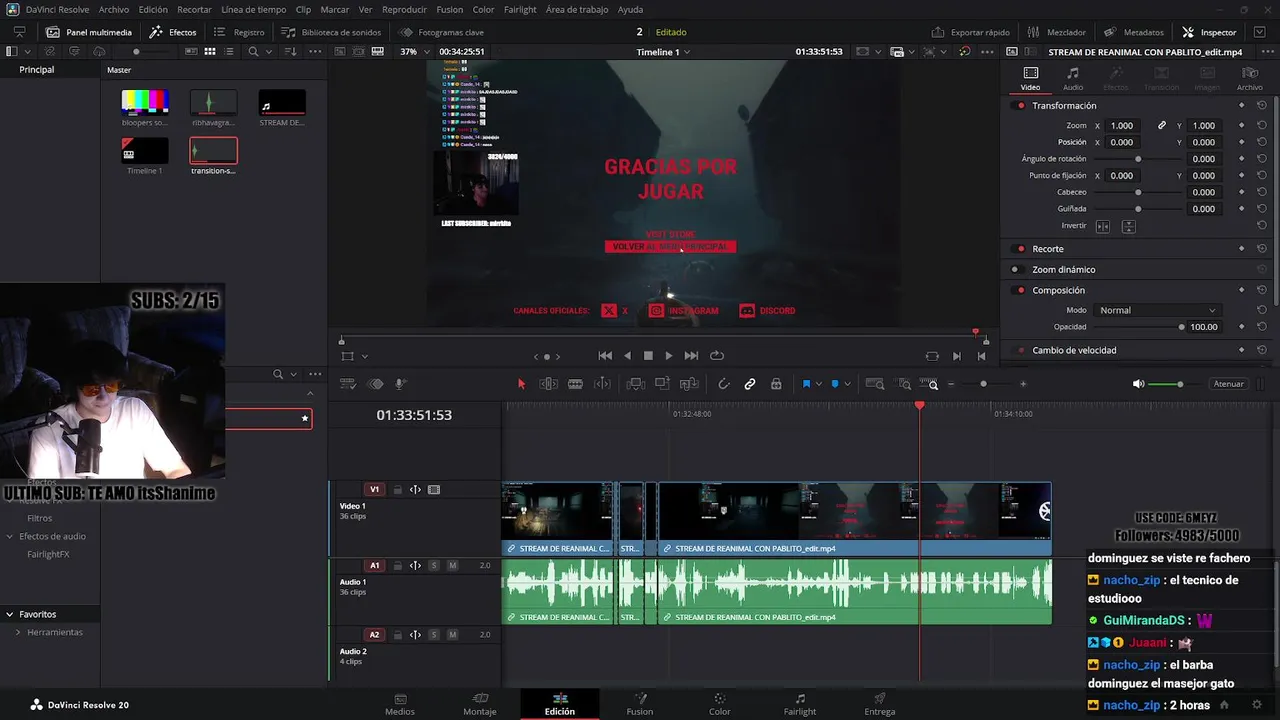Switch to the Archivo inspector tab
The image size is (1280, 720).
click(1250, 79)
